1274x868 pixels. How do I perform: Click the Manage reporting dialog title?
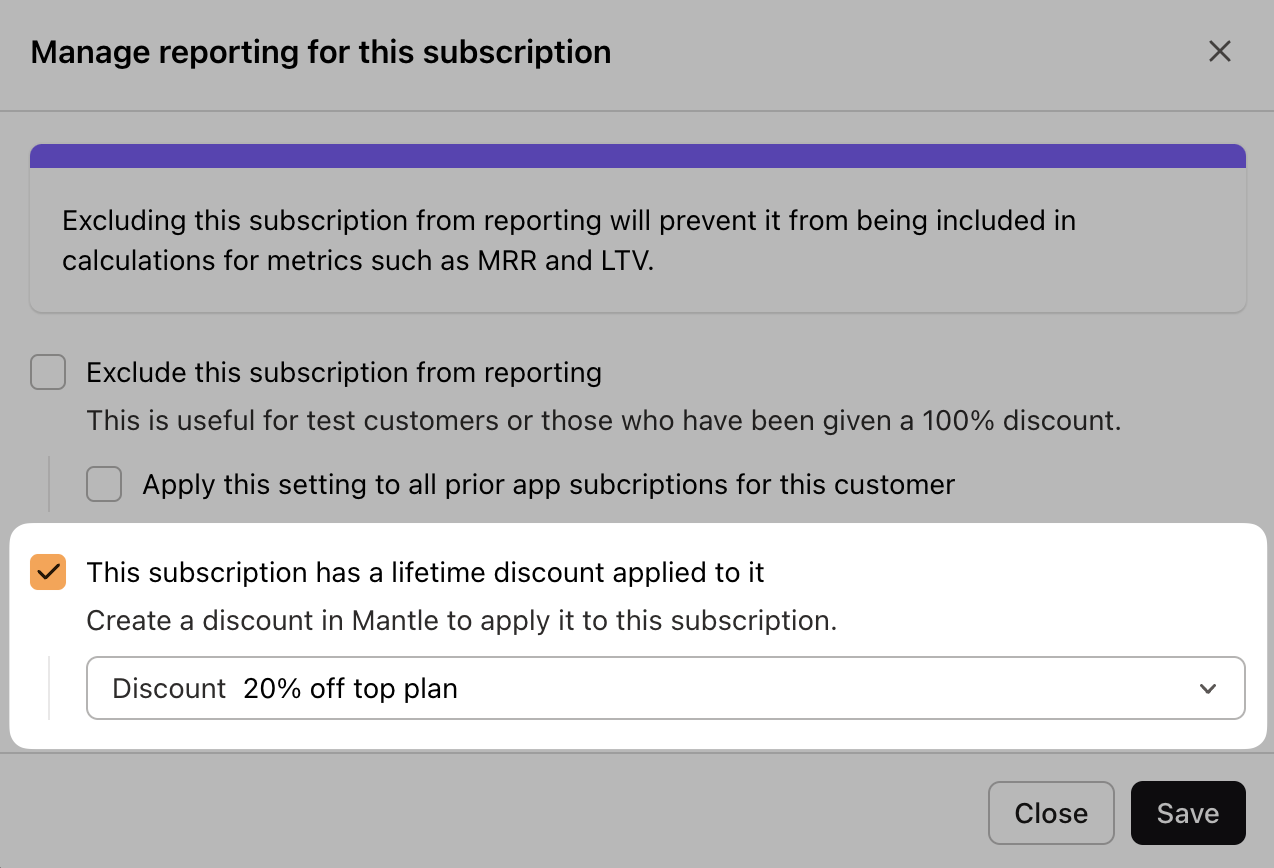click(x=322, y=51)
